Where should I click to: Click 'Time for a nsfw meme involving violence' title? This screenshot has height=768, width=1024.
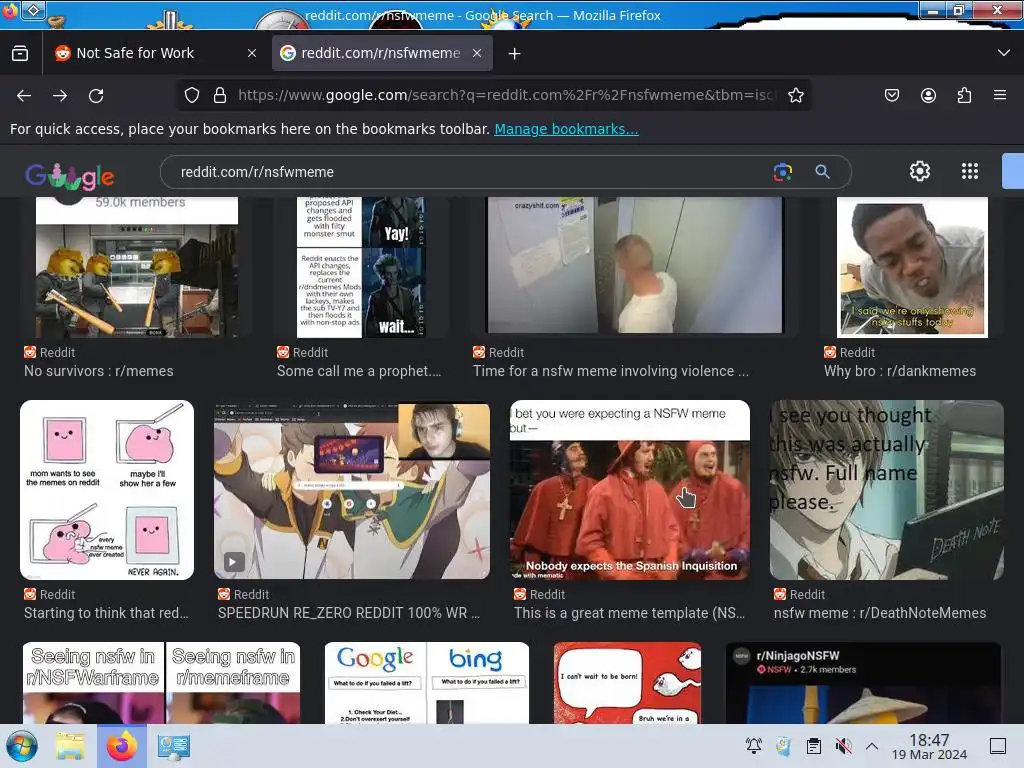tap(611, 371)
